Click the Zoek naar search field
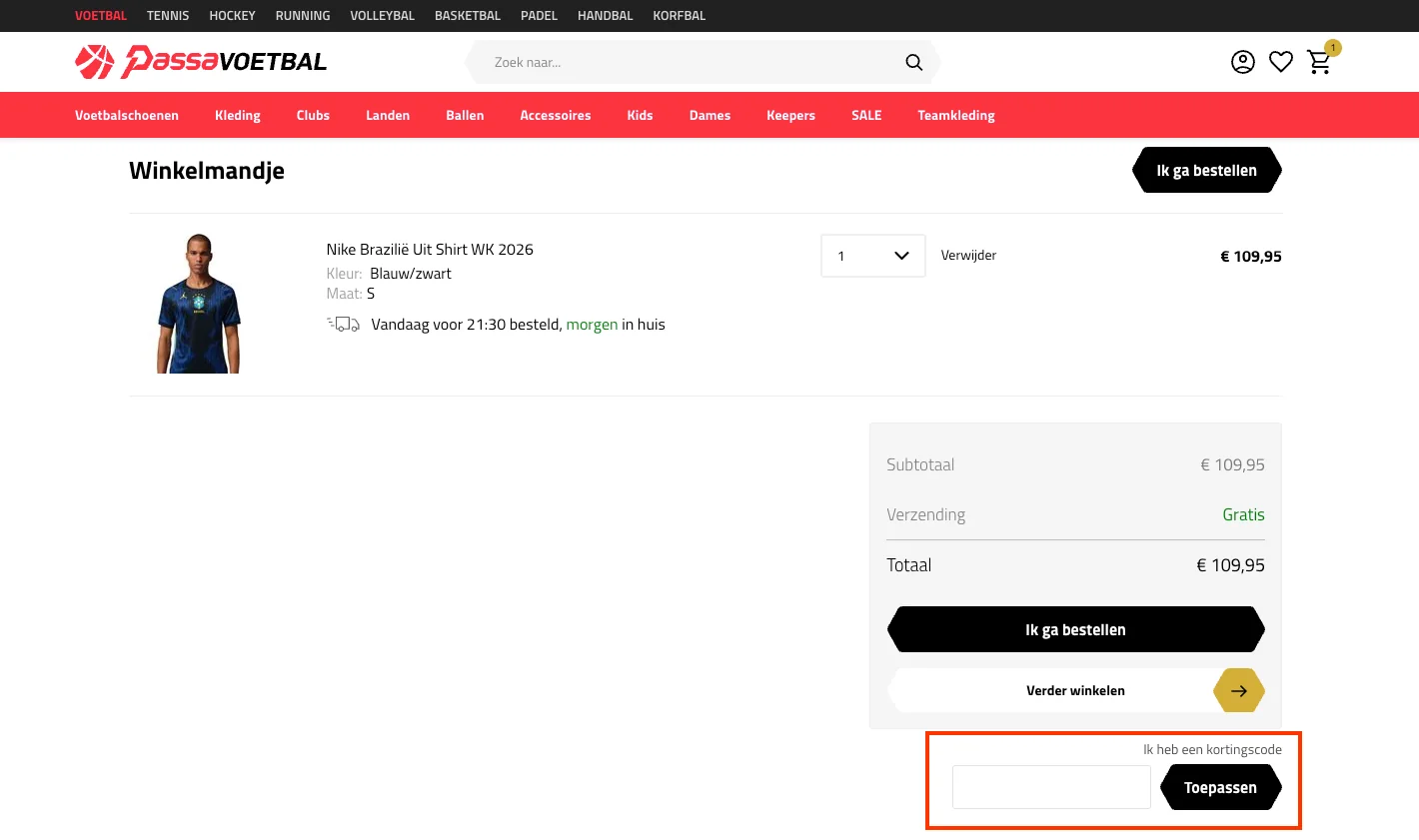1419x840 pixels. pyautogui.click(x=690, y=62)
